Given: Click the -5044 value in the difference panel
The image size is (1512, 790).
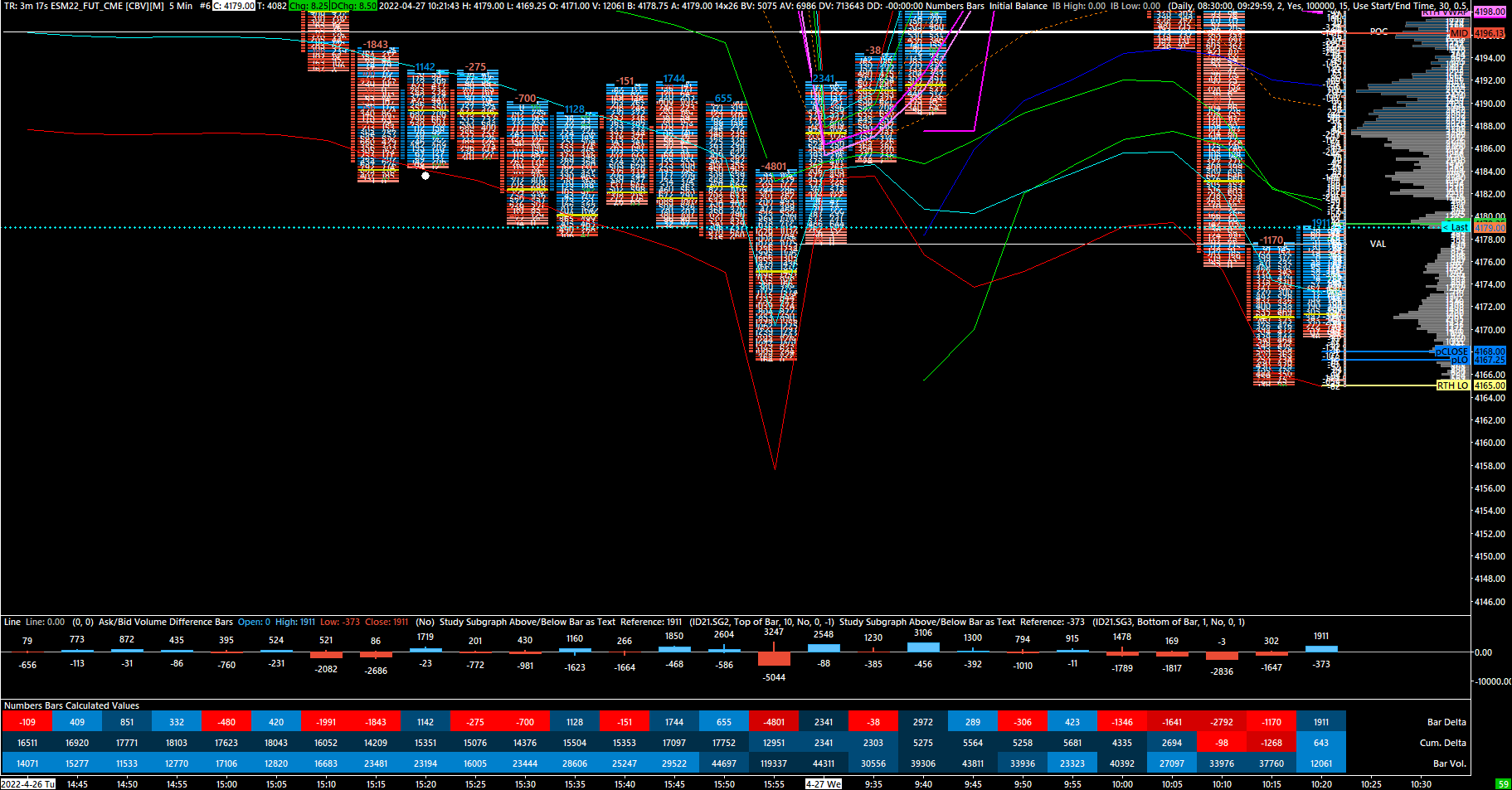Looking at the screenshot, I should tap(774, 677).
